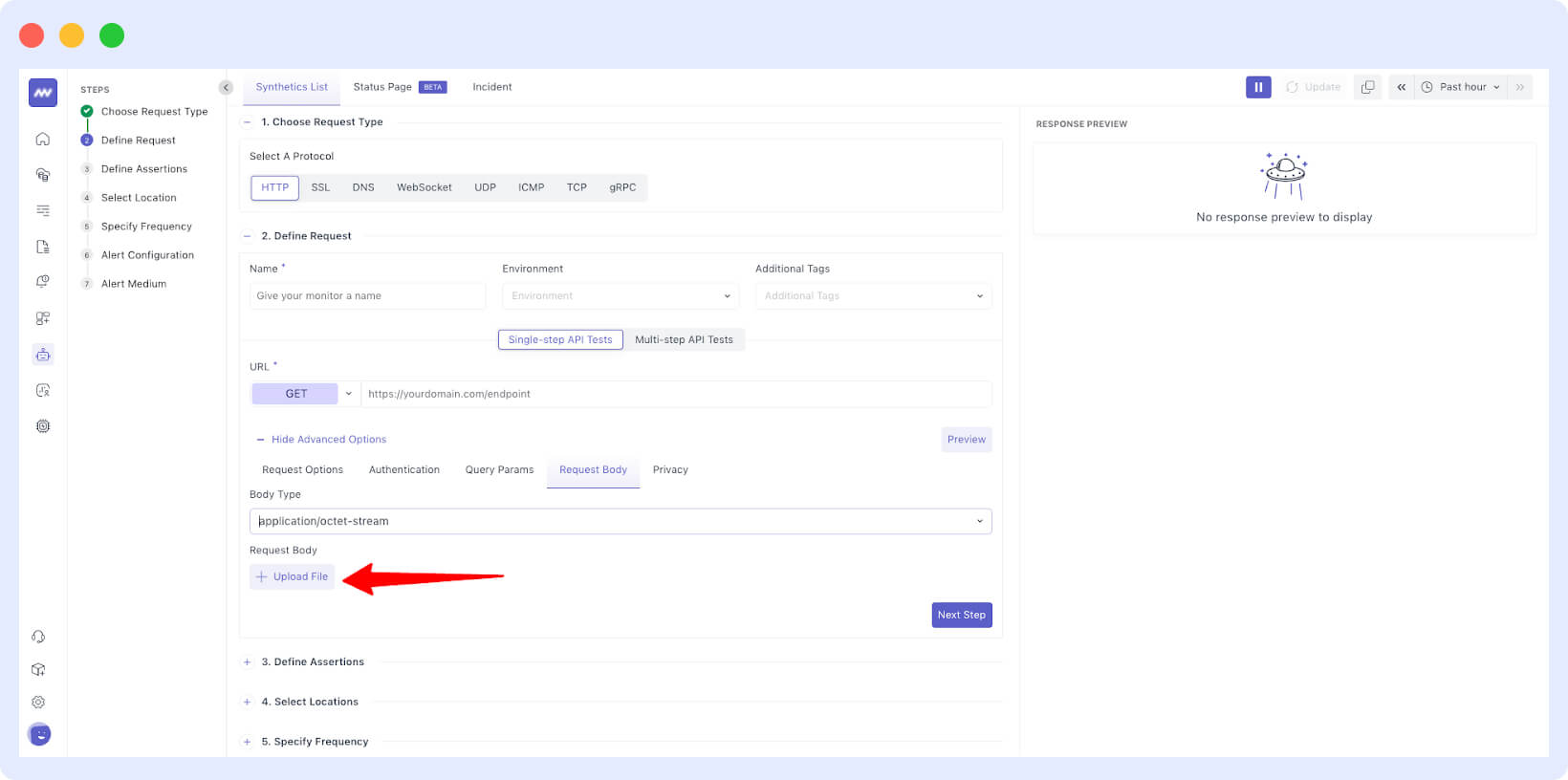Choose the gRPC protocol option
Image resolution: width=1568 pixels, height=780 pixels.
click(622, 187)
